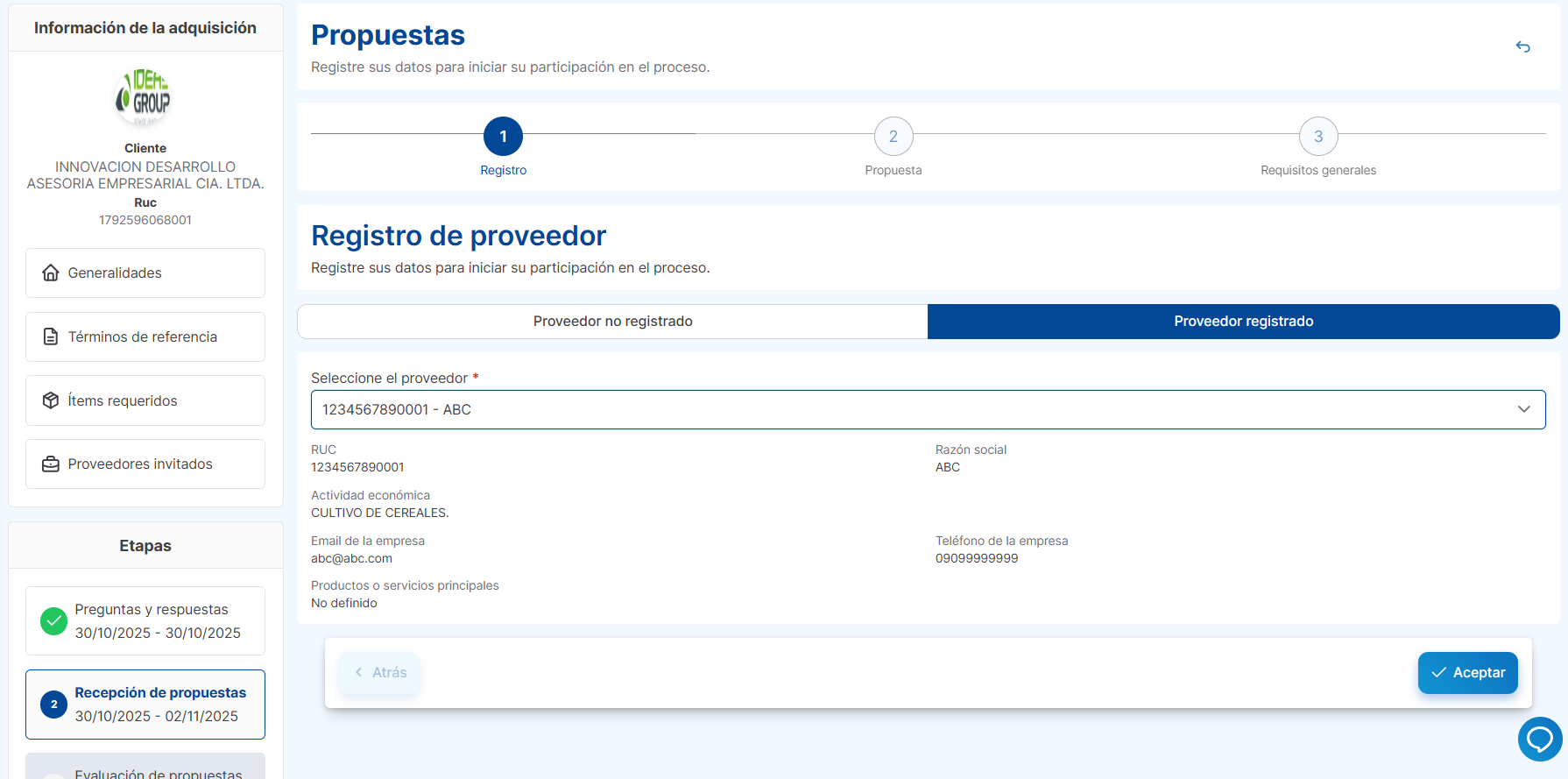Open the Generalidades section
1568x779 pixels.
click(145, 273)
